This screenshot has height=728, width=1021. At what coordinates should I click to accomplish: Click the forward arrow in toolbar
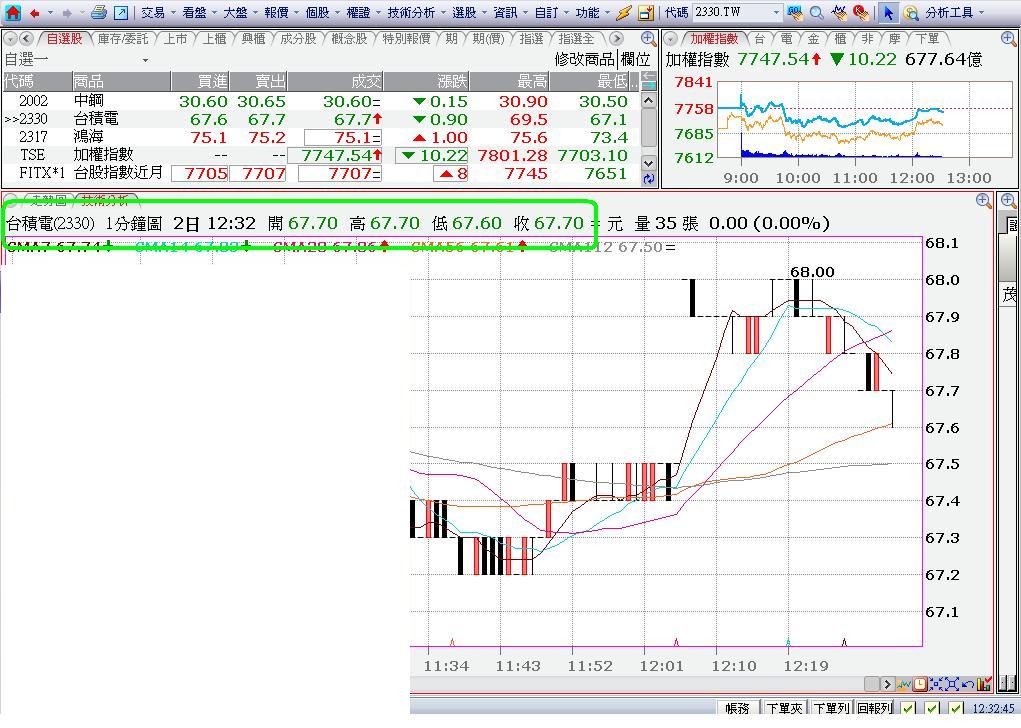coord(67,12)
